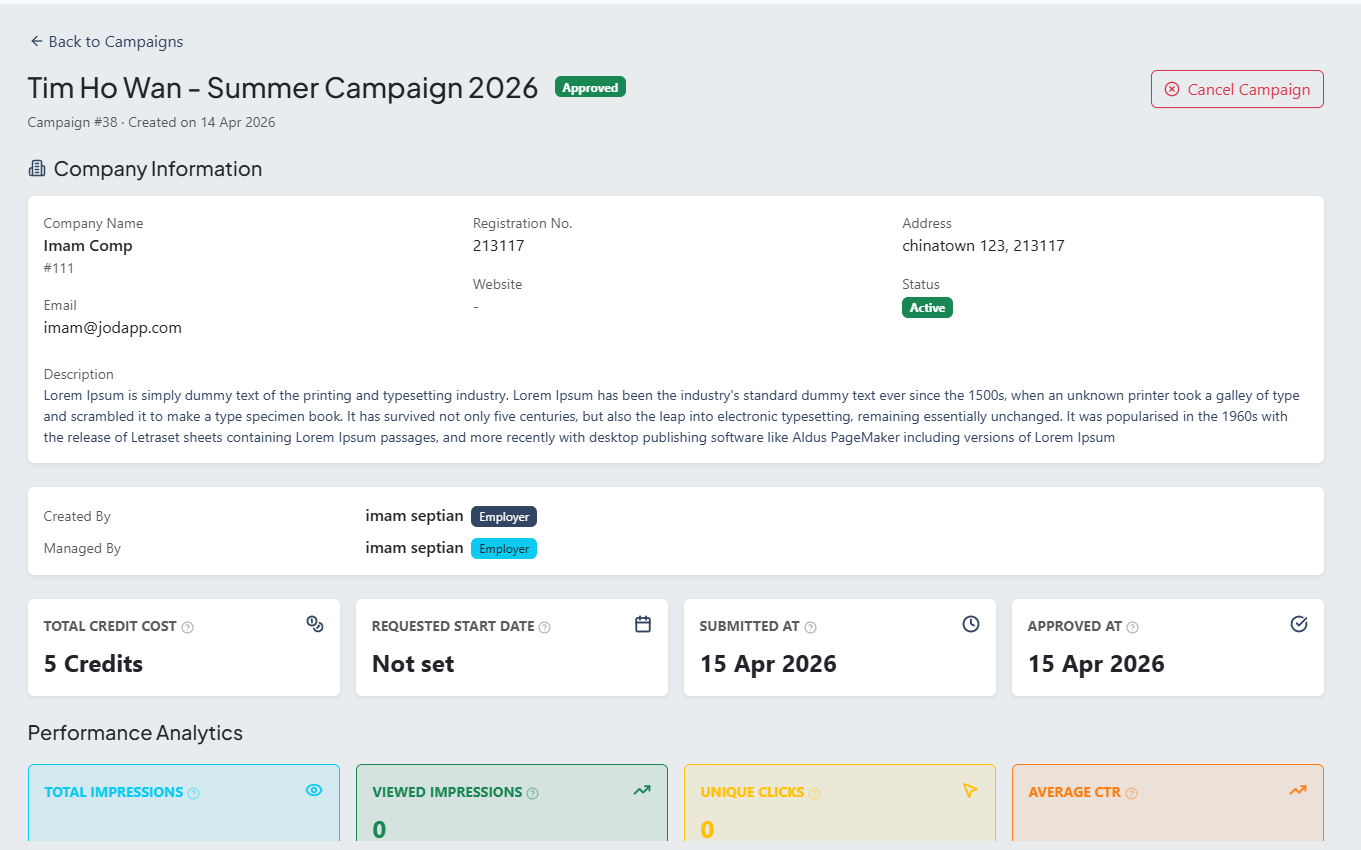This screenshot has width=1361, height=850.
Task: Click the Website label
Action: 498,285
